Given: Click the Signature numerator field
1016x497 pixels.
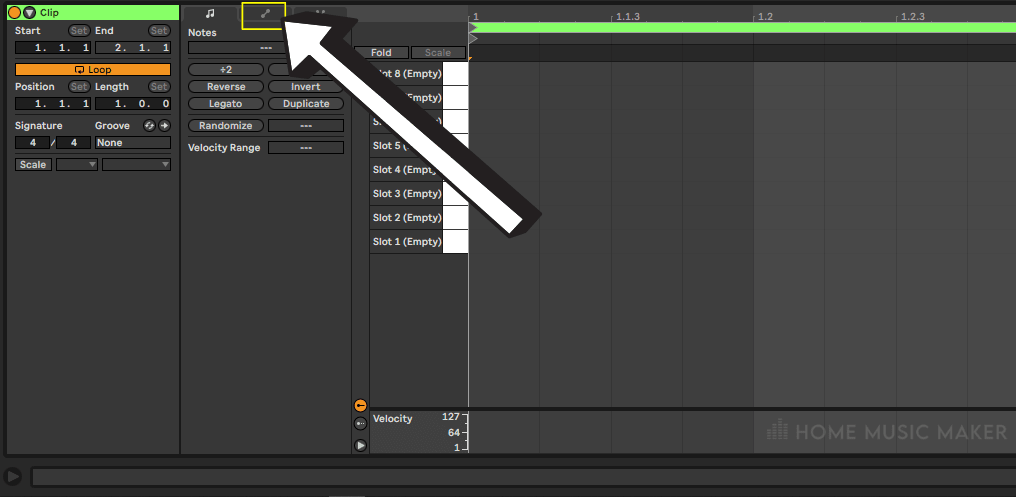Looking at the screenshot, I should pos(32,143).
